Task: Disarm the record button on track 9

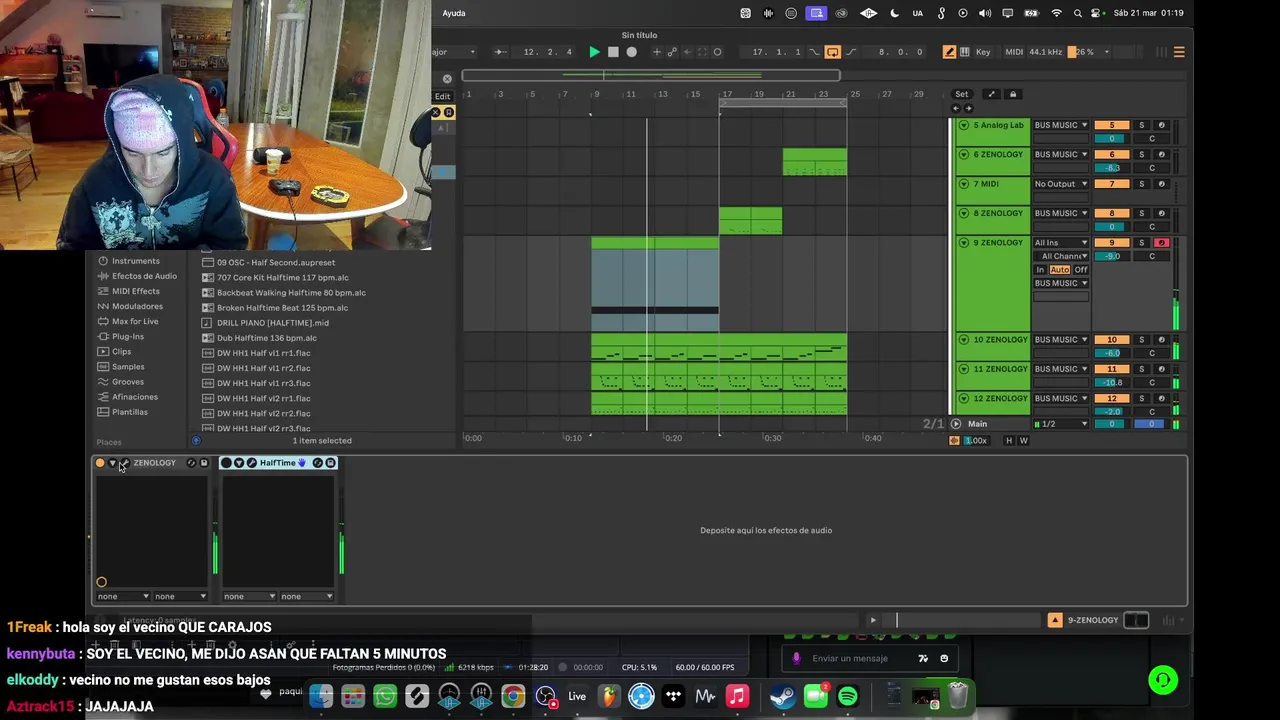Action: pos(1161,243)
